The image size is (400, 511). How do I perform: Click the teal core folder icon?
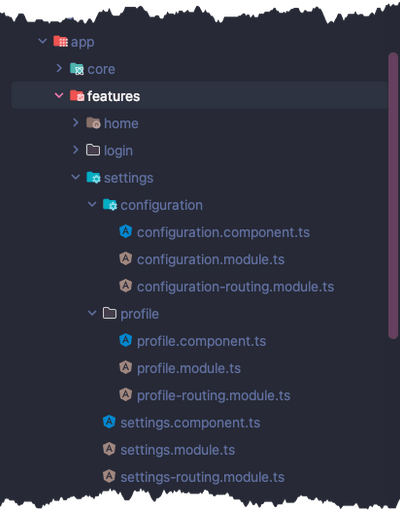(x=77, y=69)
